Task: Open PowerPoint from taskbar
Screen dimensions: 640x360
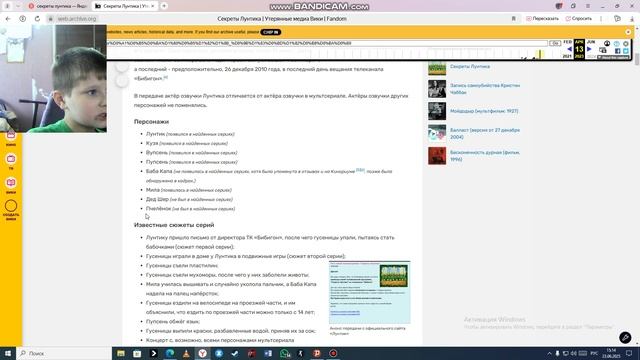Action: (x=317, y=353)
